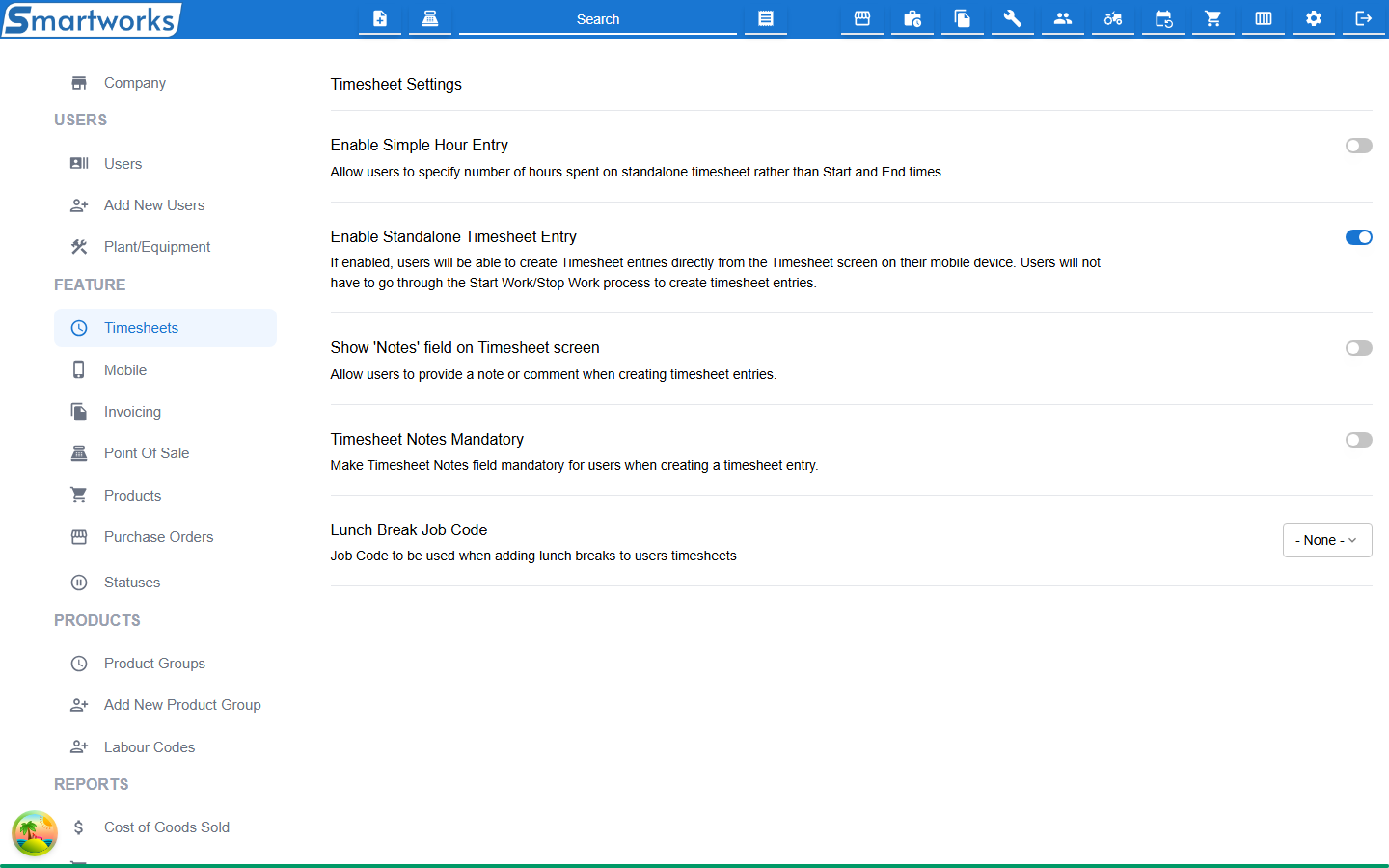Toggle Show 'Notes' field on Timesheet screen
This screenshot has width=1389, height=868.
point(1359,348)
